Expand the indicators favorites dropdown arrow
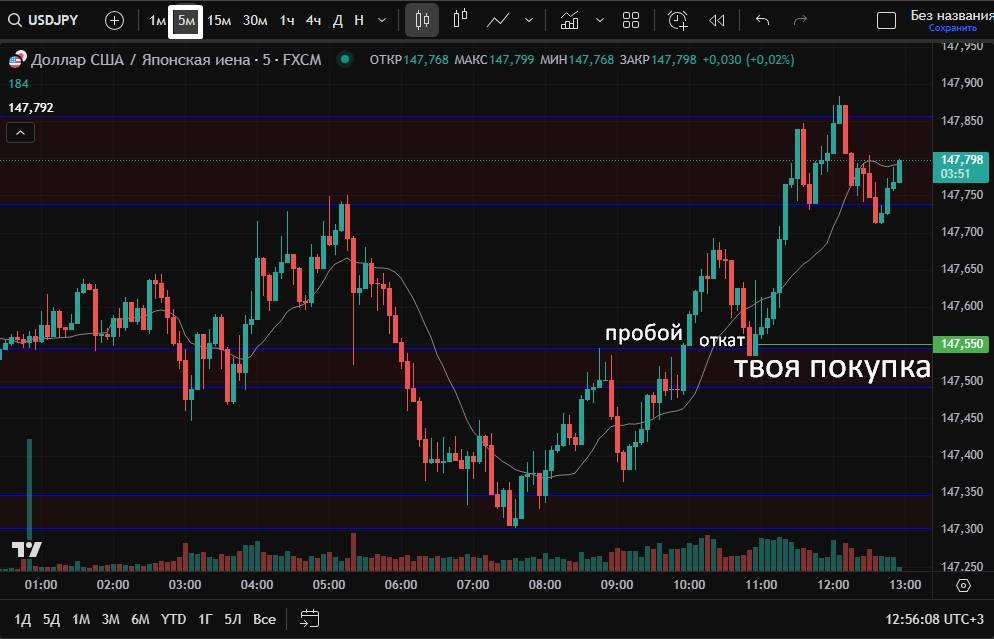 click(x=599, y=20)
